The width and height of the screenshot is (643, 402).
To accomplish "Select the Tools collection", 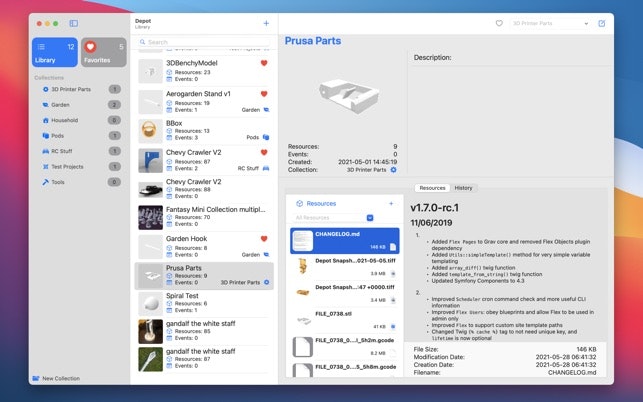I will click(x=81, y=182).
